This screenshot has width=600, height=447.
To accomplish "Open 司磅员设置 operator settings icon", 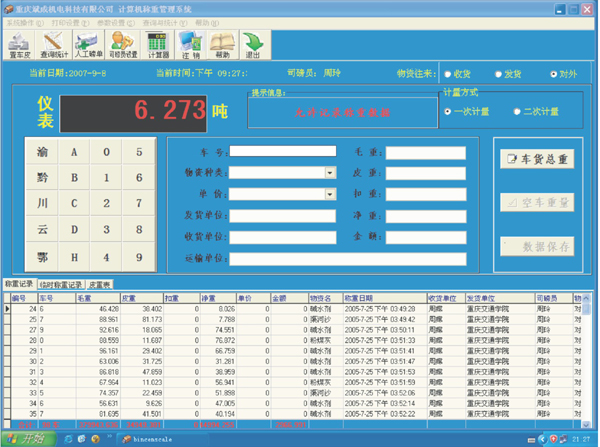I will click(x=123, y=45).
